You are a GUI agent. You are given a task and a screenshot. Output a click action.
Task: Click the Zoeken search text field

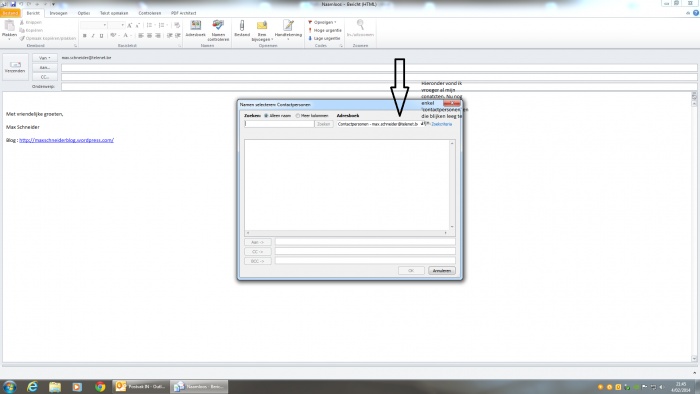coord(279,124)
